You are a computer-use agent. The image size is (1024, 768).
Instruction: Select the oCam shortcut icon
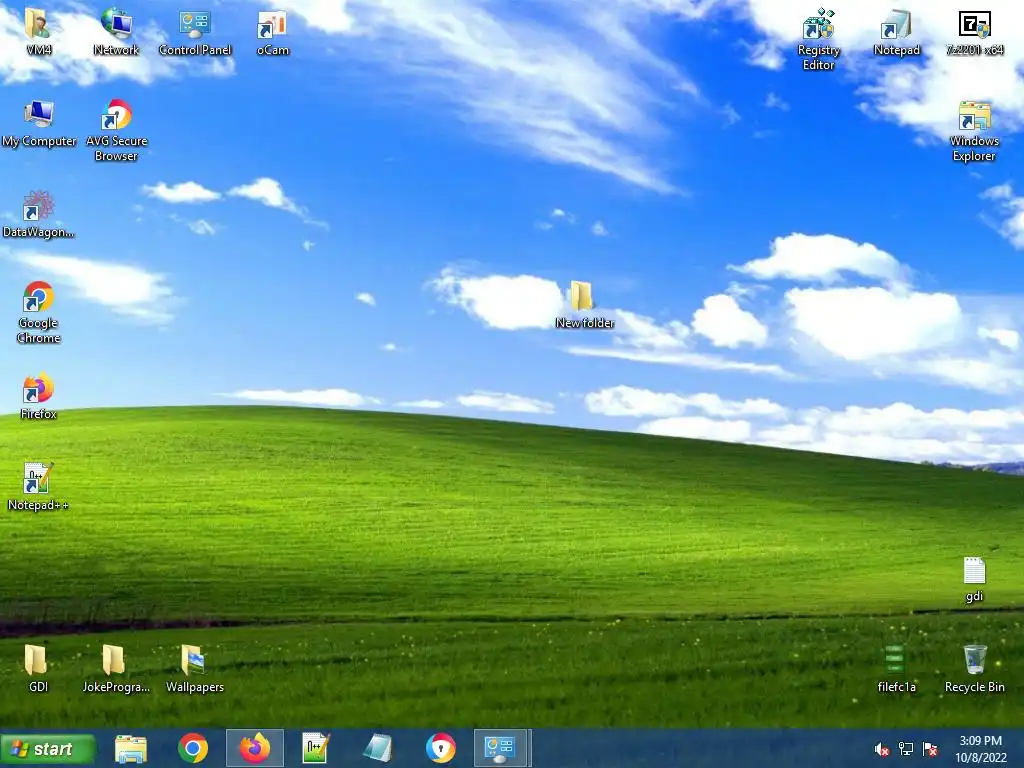coord(272,25)
